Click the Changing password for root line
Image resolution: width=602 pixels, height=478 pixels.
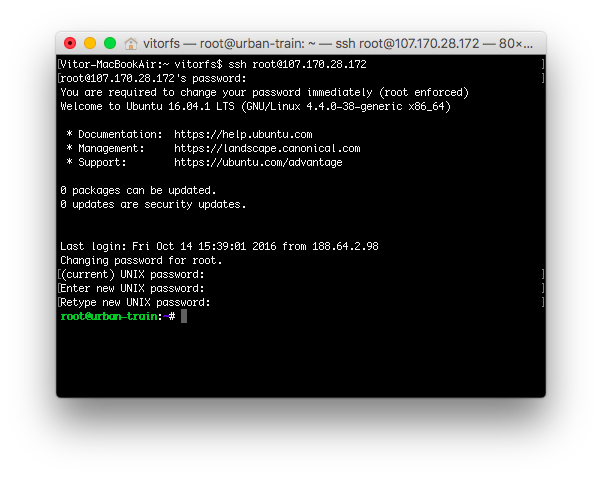141,260
